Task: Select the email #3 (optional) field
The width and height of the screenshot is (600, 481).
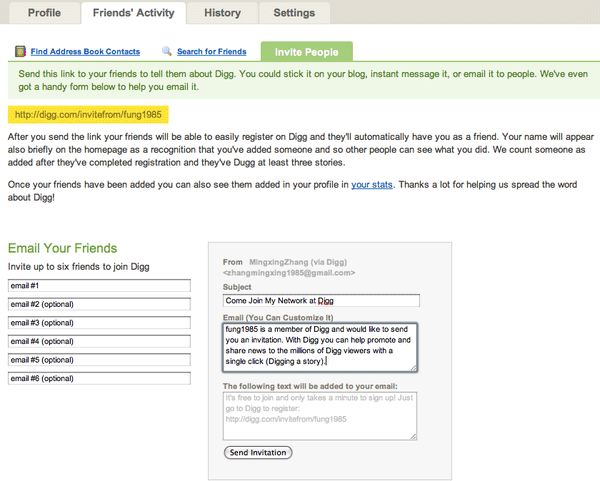Action: coord(99,323)
